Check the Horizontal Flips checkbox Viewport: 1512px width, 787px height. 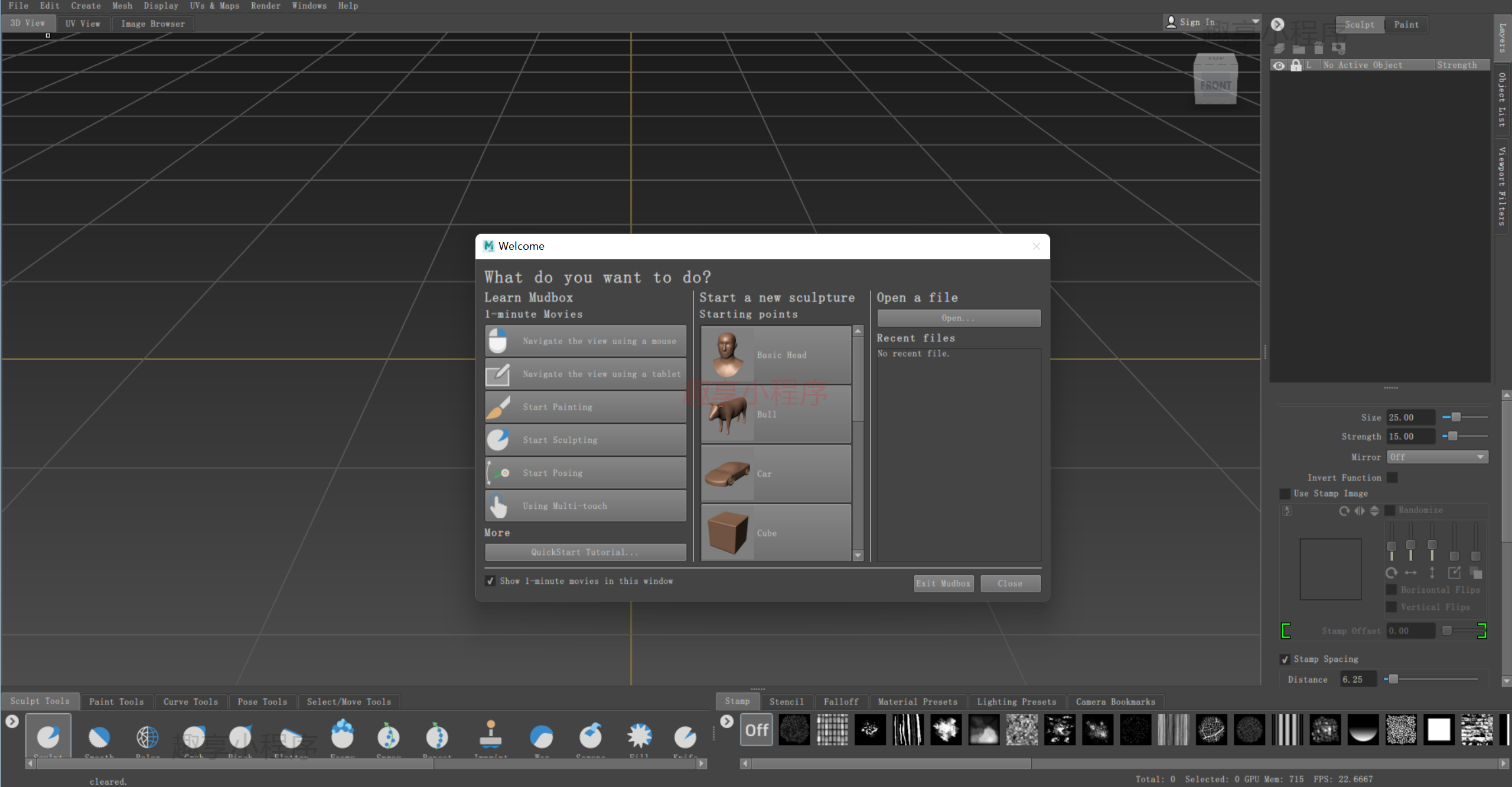(x=1392, y=590)
